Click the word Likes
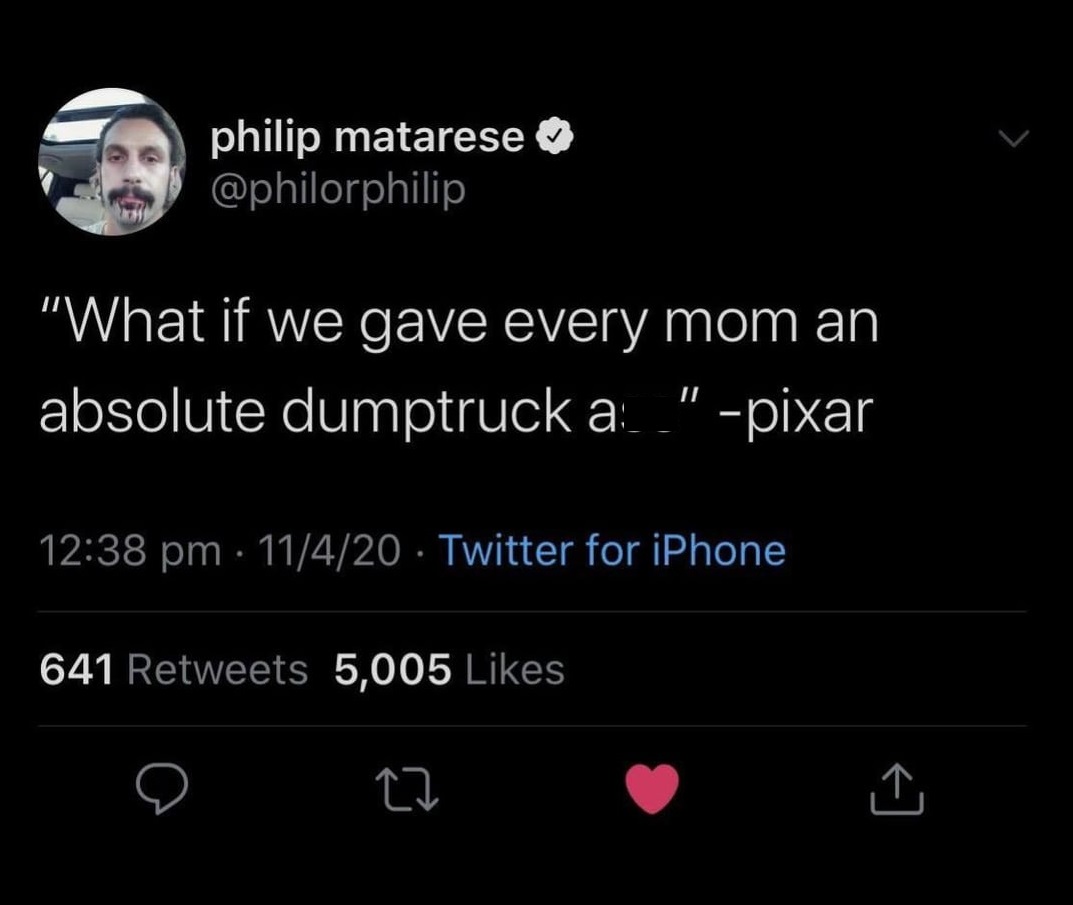Viewport: 1073px width, 905px height. 514,669
